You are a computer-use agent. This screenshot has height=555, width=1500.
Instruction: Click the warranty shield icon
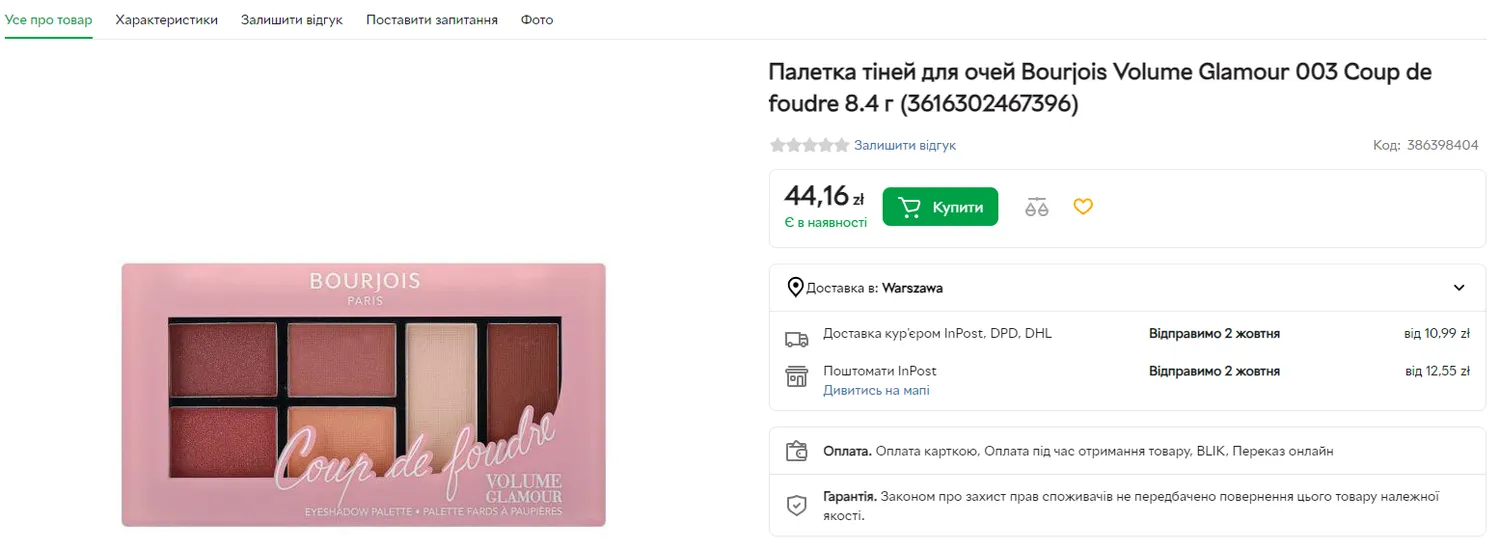pos(797,505)
